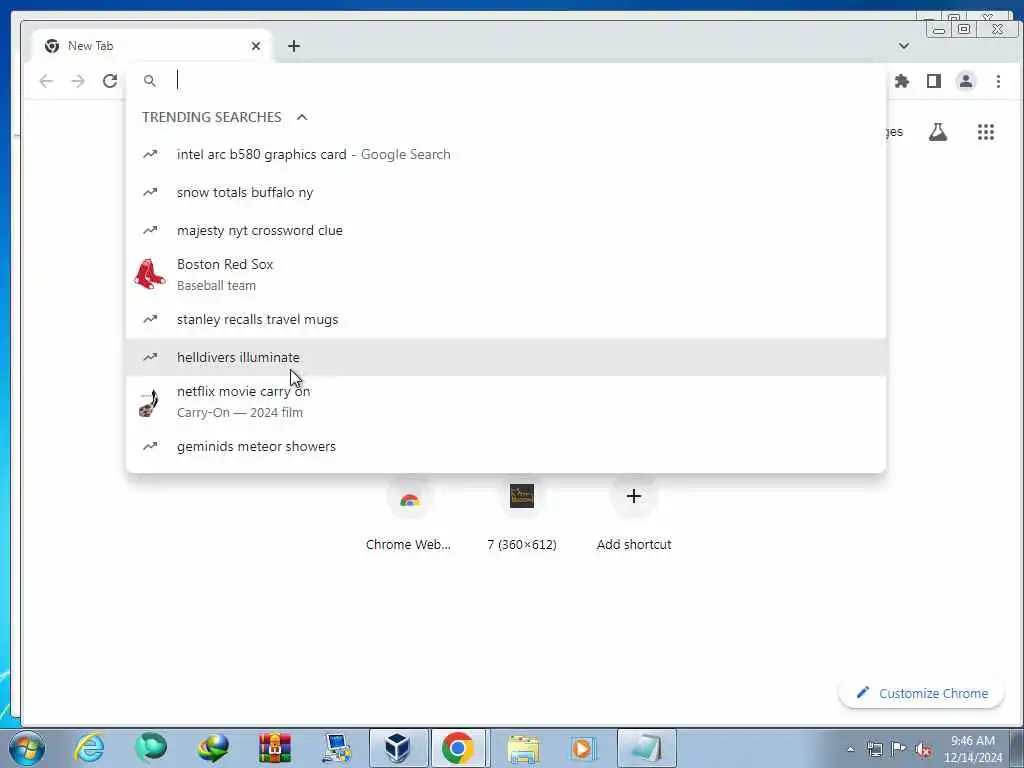The height and width of the screenshot is (768, 1024).
Task: Toggle the side panel icon
Action: pos(934,81)
